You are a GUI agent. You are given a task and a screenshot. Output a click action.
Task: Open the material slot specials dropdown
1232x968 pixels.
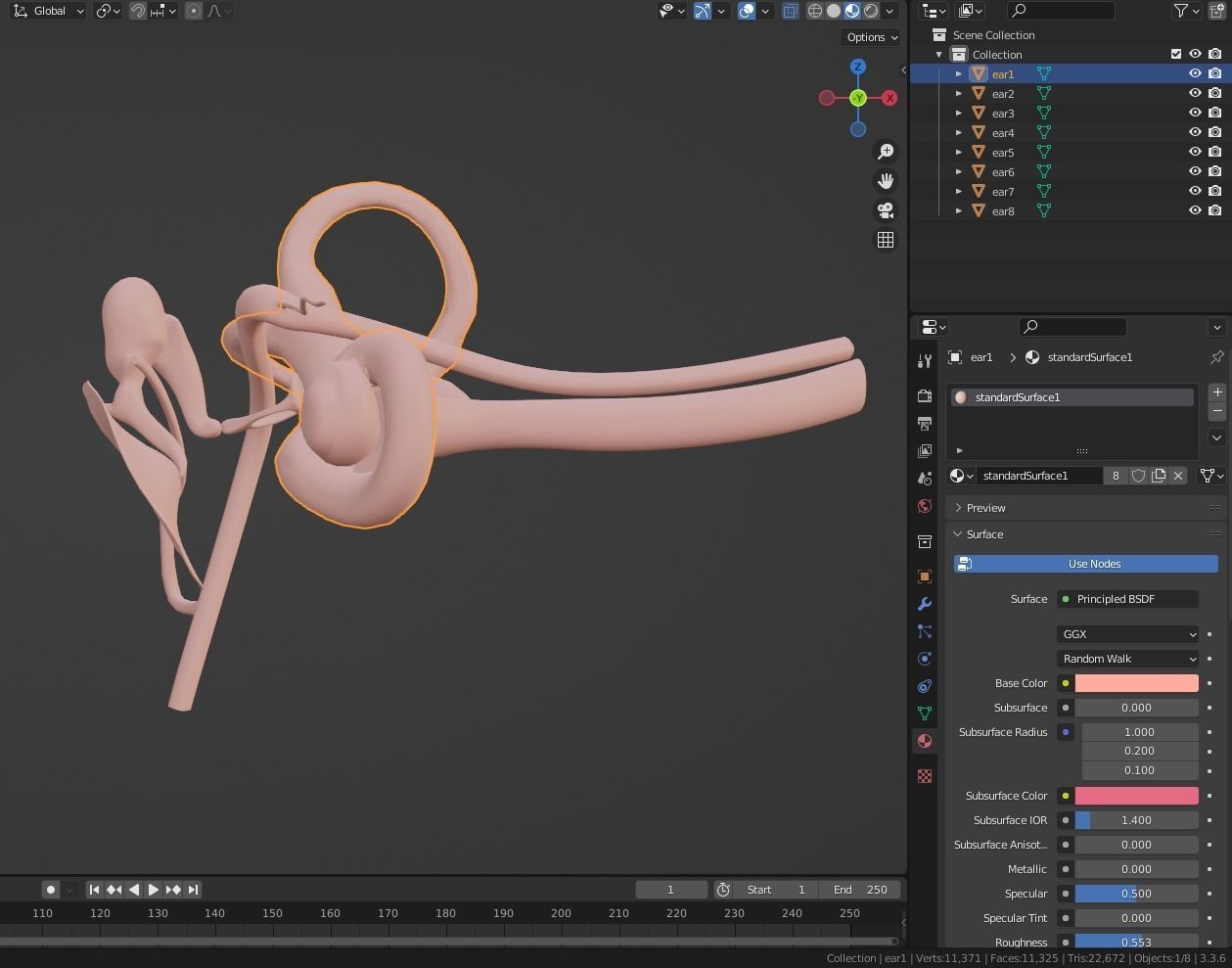point(1217,438)
